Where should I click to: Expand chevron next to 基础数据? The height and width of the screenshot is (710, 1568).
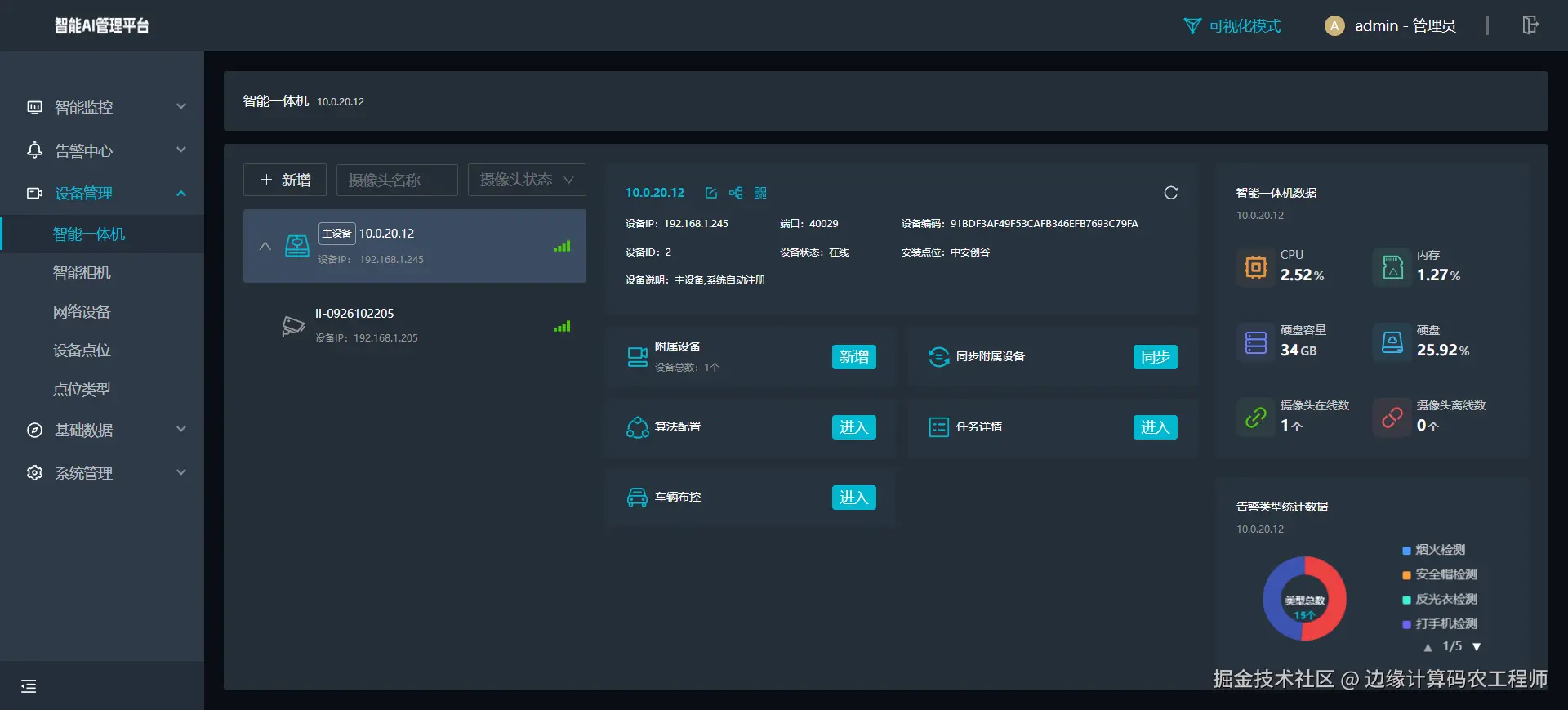point(181,429)
